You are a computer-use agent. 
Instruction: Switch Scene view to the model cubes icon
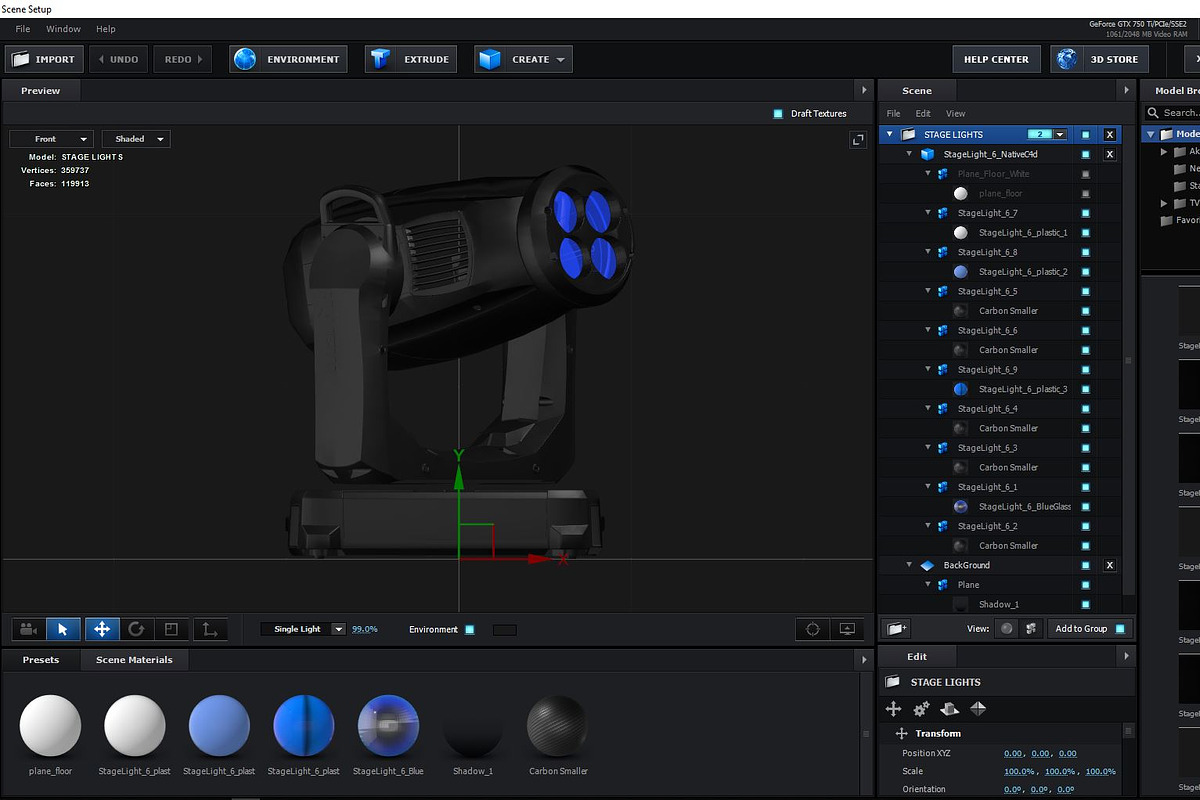(x=1029, y=629)
